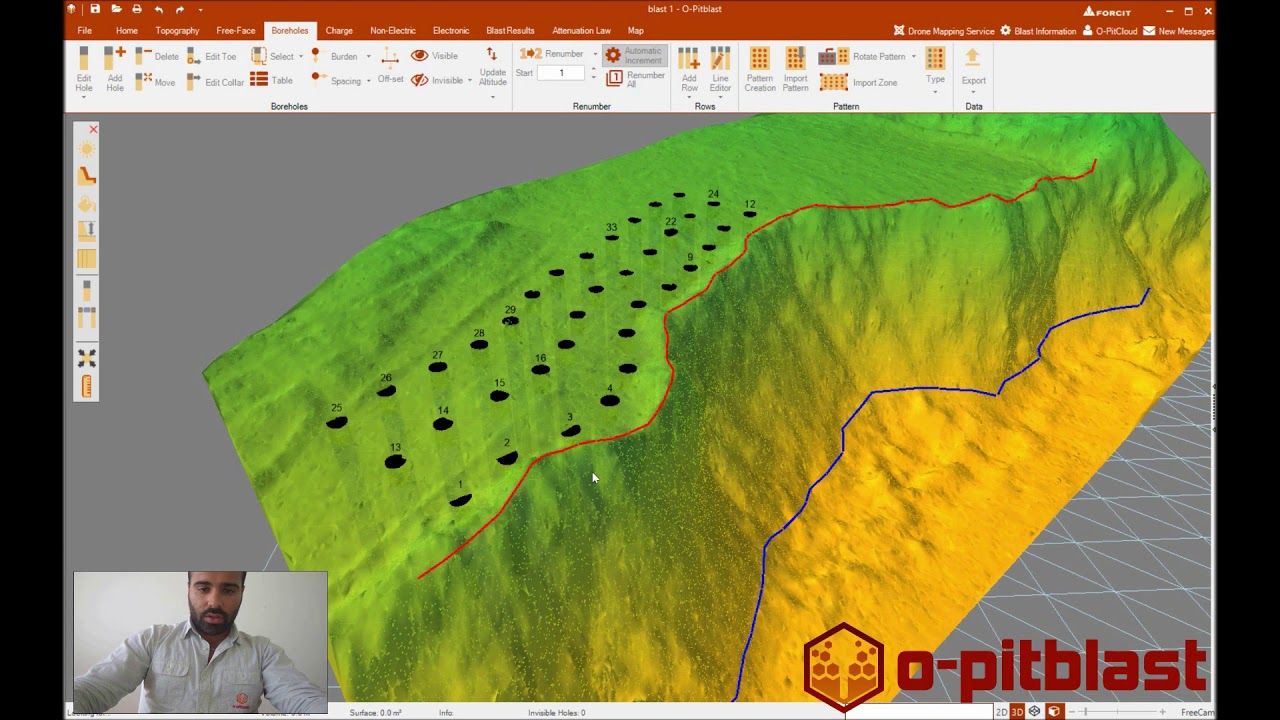
Task: Open the Line Editor tool
Action: (720, 70)
